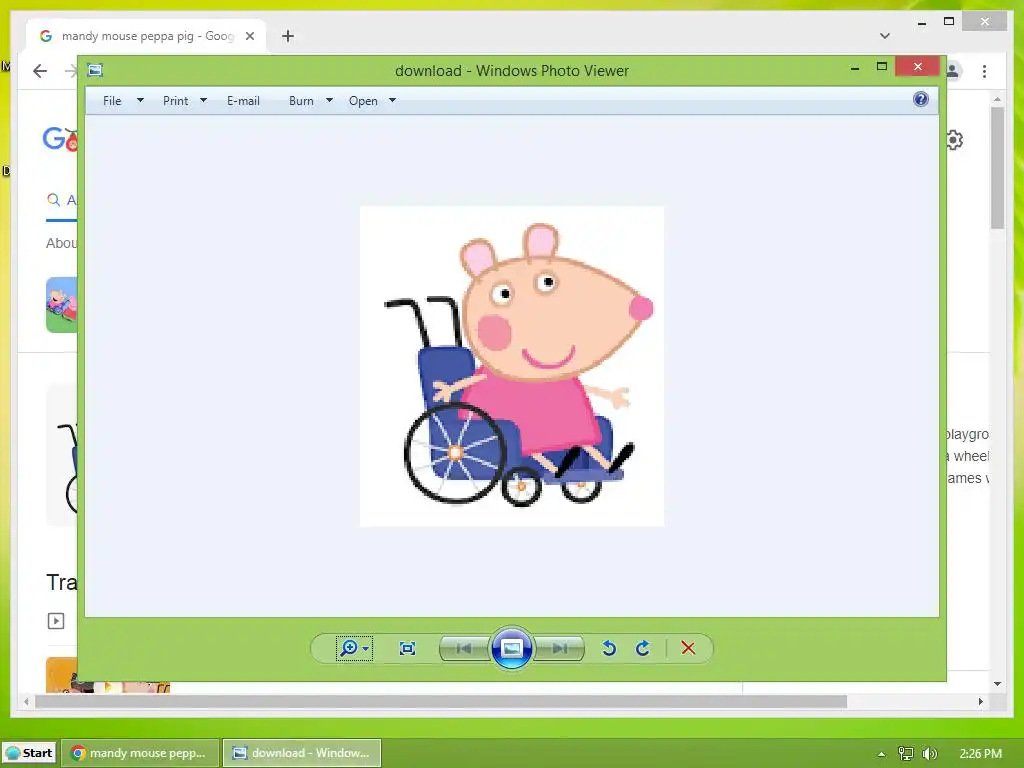Click the Chrome vertical scrollbar thumb
The width and height of the screenshot is (1024, 768).
[x=997, y=168]
